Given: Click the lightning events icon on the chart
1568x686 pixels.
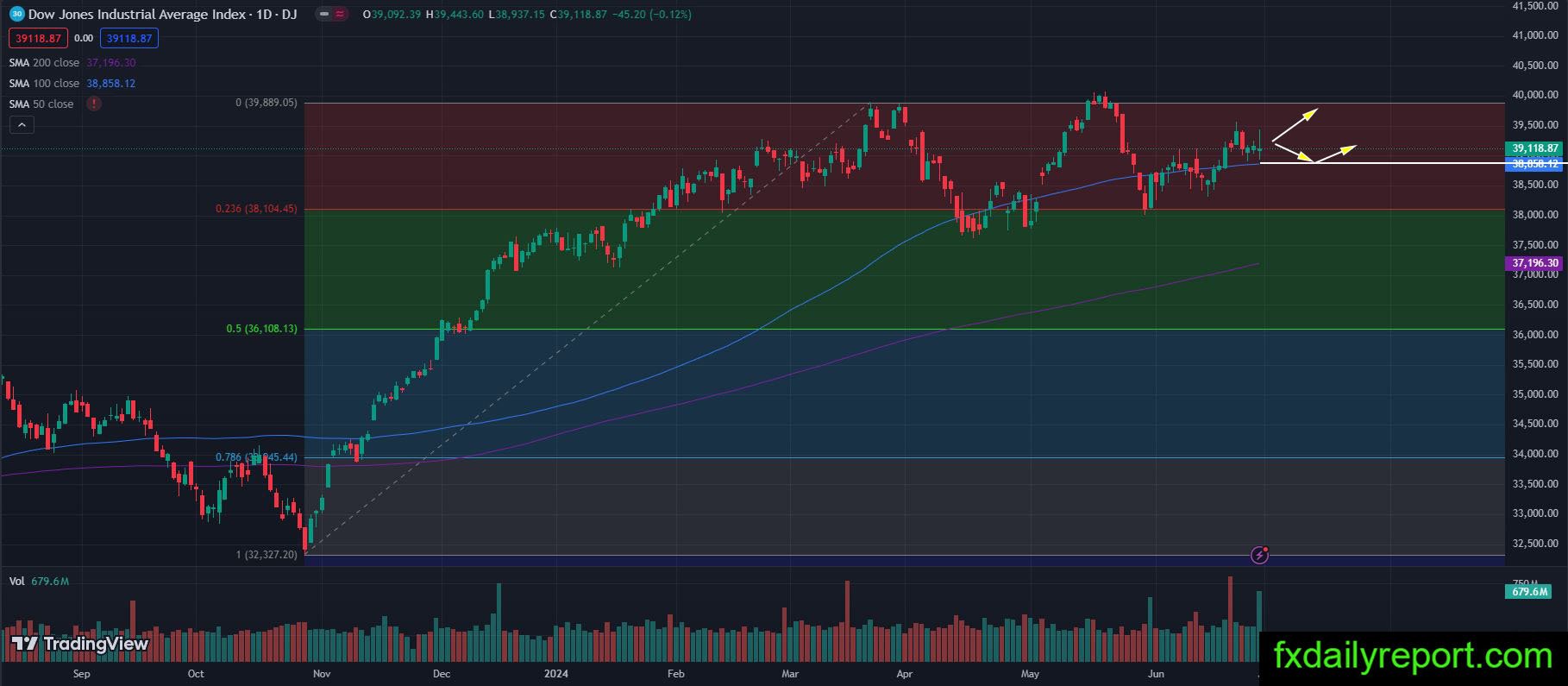Looking at the screenshot, I should pos(1259,555).
